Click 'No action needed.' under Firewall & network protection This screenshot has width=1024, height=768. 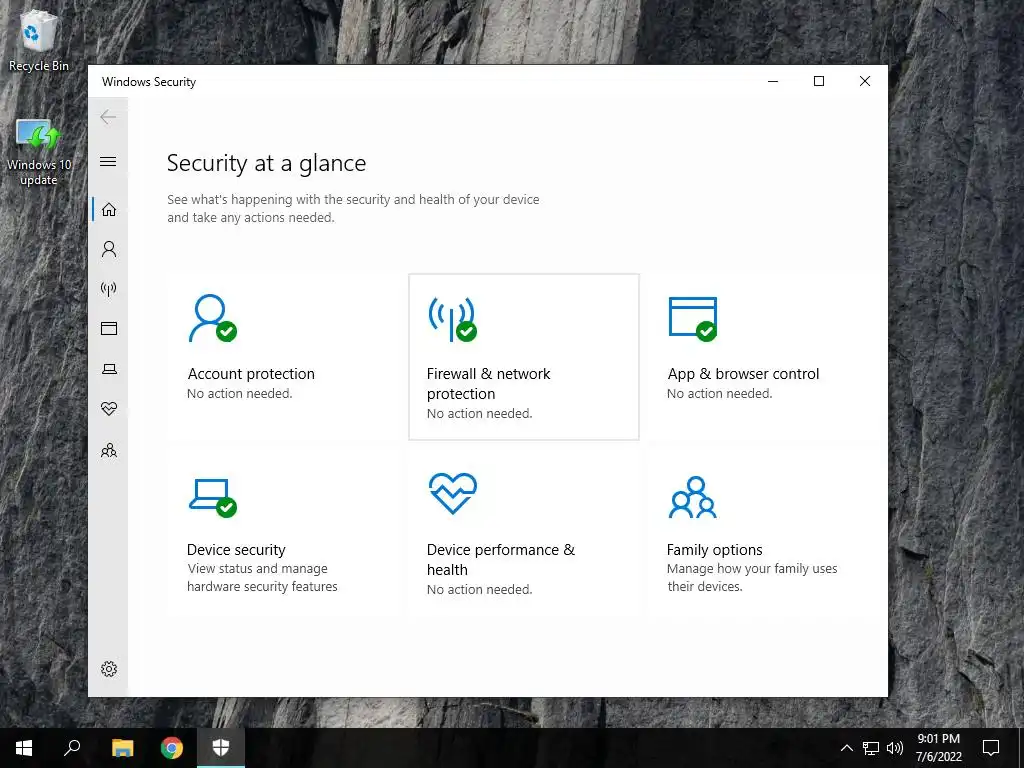point(479,413)
